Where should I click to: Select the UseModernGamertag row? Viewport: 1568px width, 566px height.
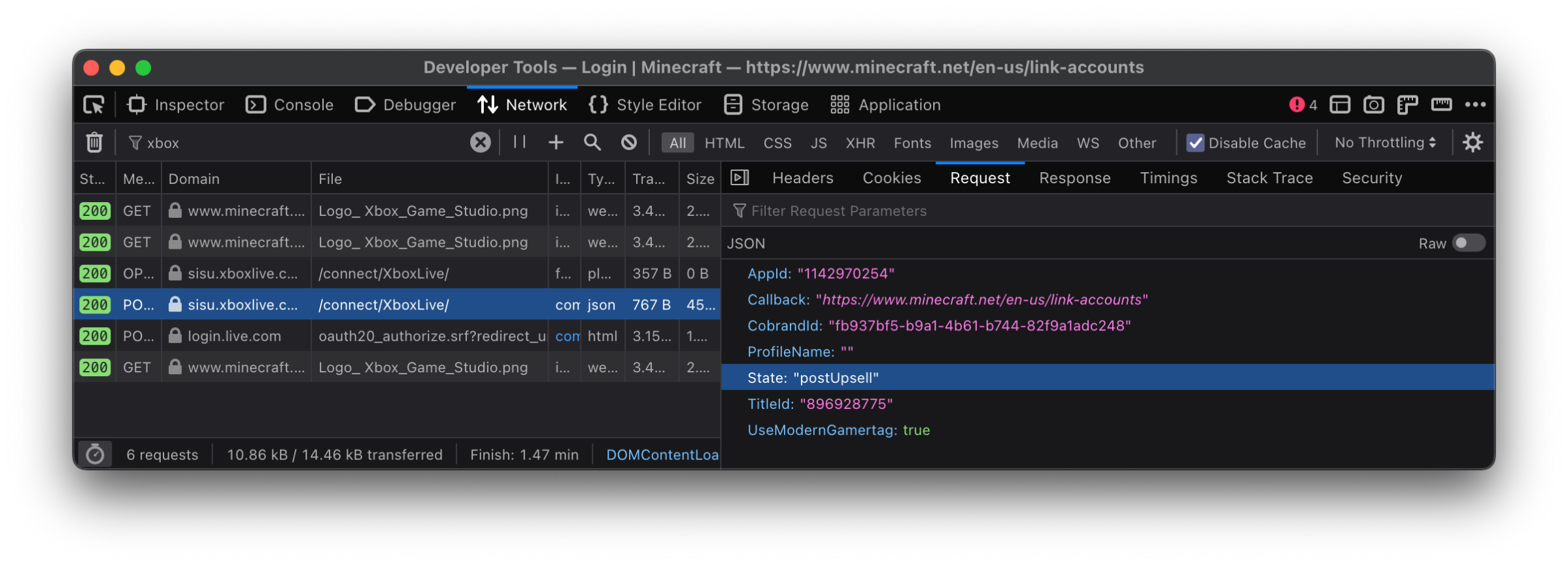pos(1108,430)
